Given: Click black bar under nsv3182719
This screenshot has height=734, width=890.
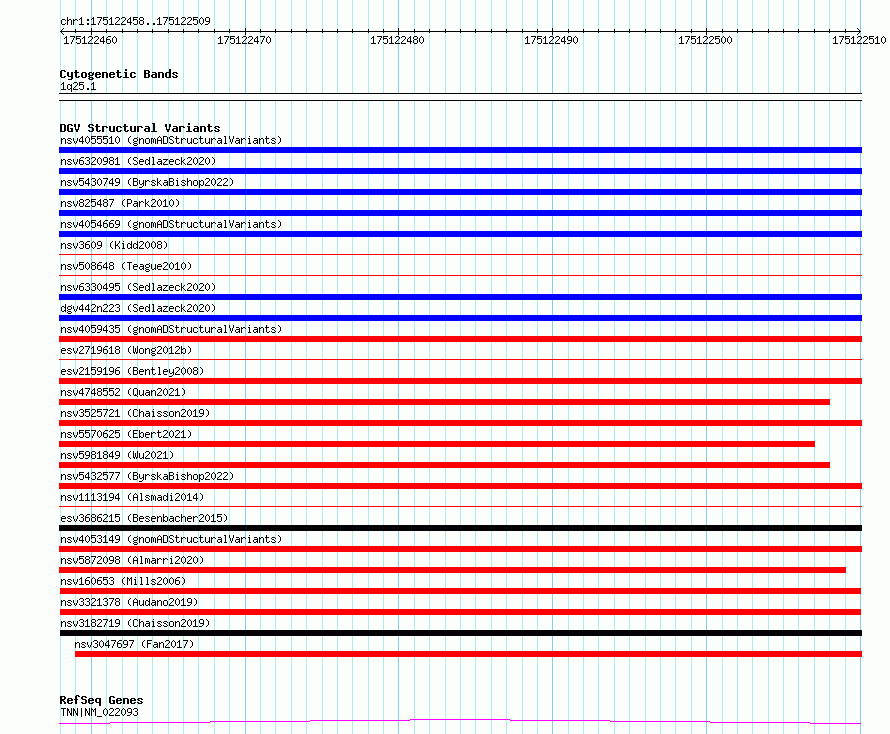Looking at the screenshot, I should tap(460, 633).
